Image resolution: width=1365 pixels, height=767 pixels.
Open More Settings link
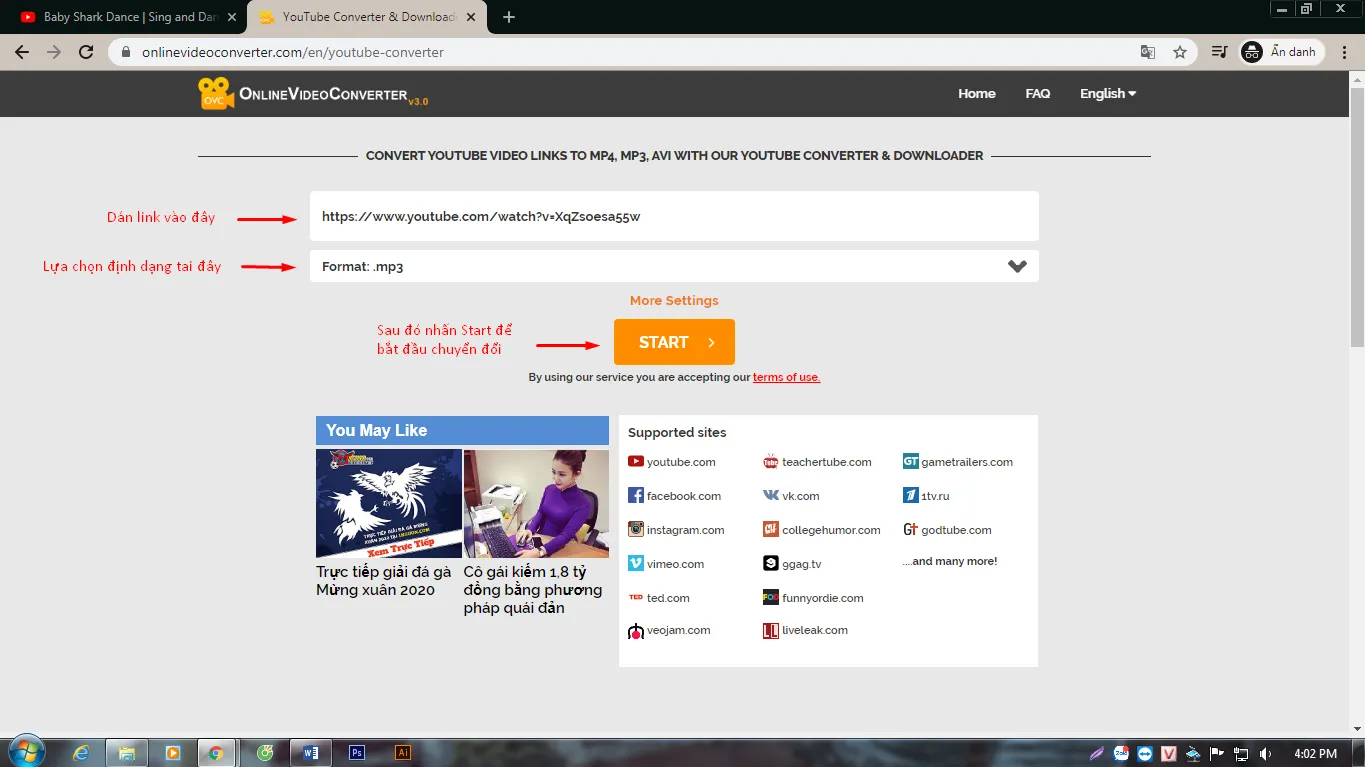coord(674,300)
